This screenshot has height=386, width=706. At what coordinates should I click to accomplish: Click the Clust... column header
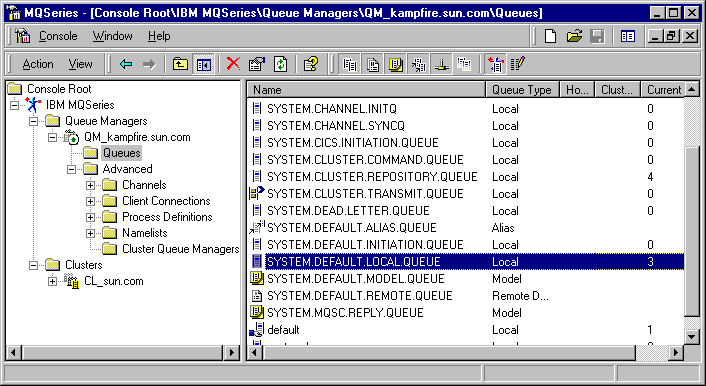(618, 90)
